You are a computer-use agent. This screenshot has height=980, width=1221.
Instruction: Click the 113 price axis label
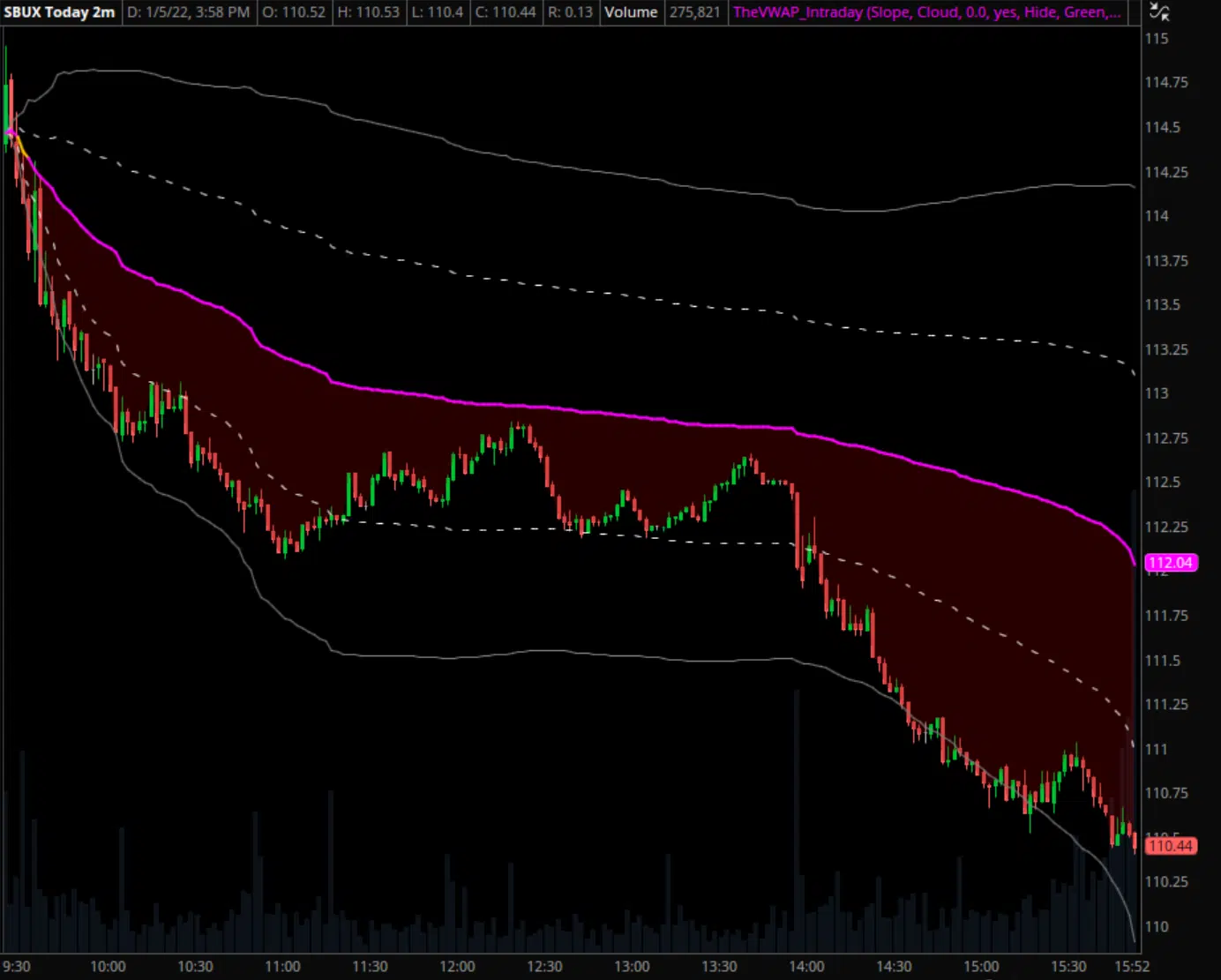click(1157, 393)
